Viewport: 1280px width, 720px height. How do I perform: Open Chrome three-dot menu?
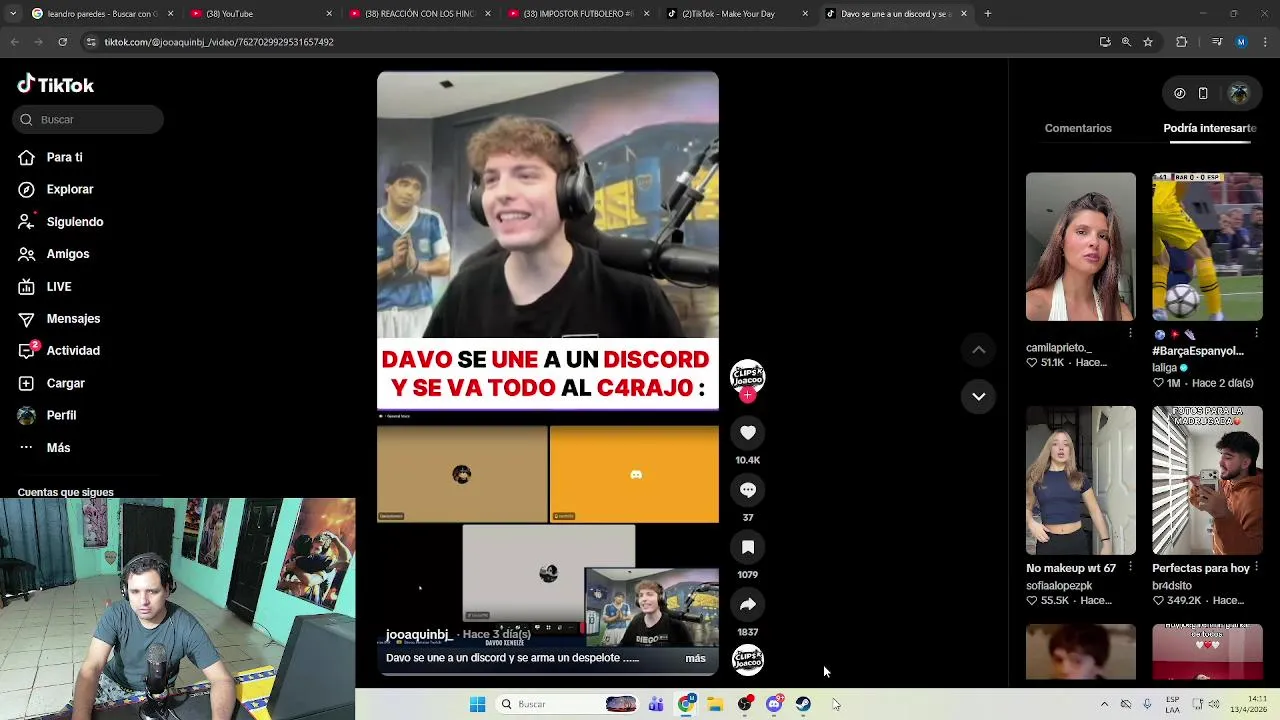(x=1265, y=42)
